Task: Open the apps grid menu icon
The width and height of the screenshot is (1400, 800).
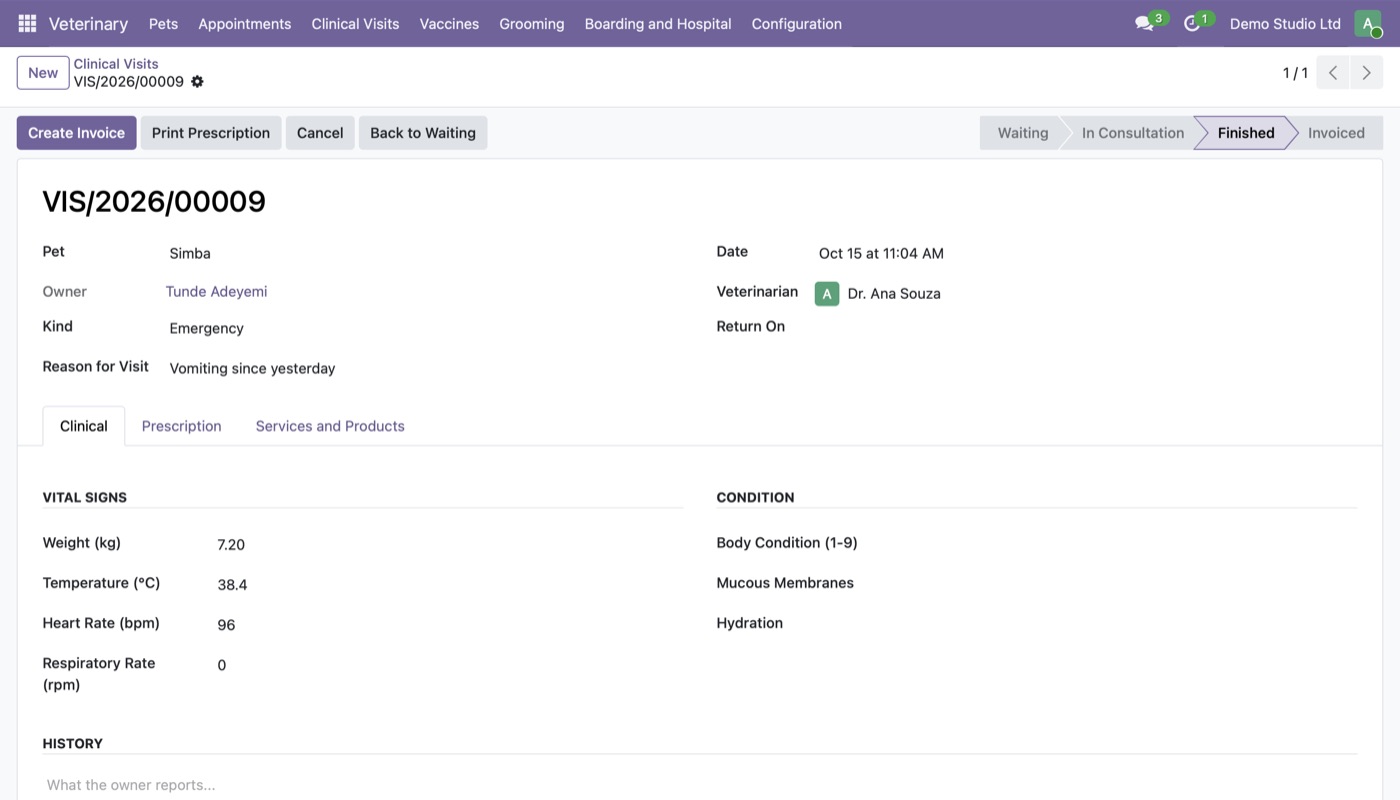Action: point(27,23)
